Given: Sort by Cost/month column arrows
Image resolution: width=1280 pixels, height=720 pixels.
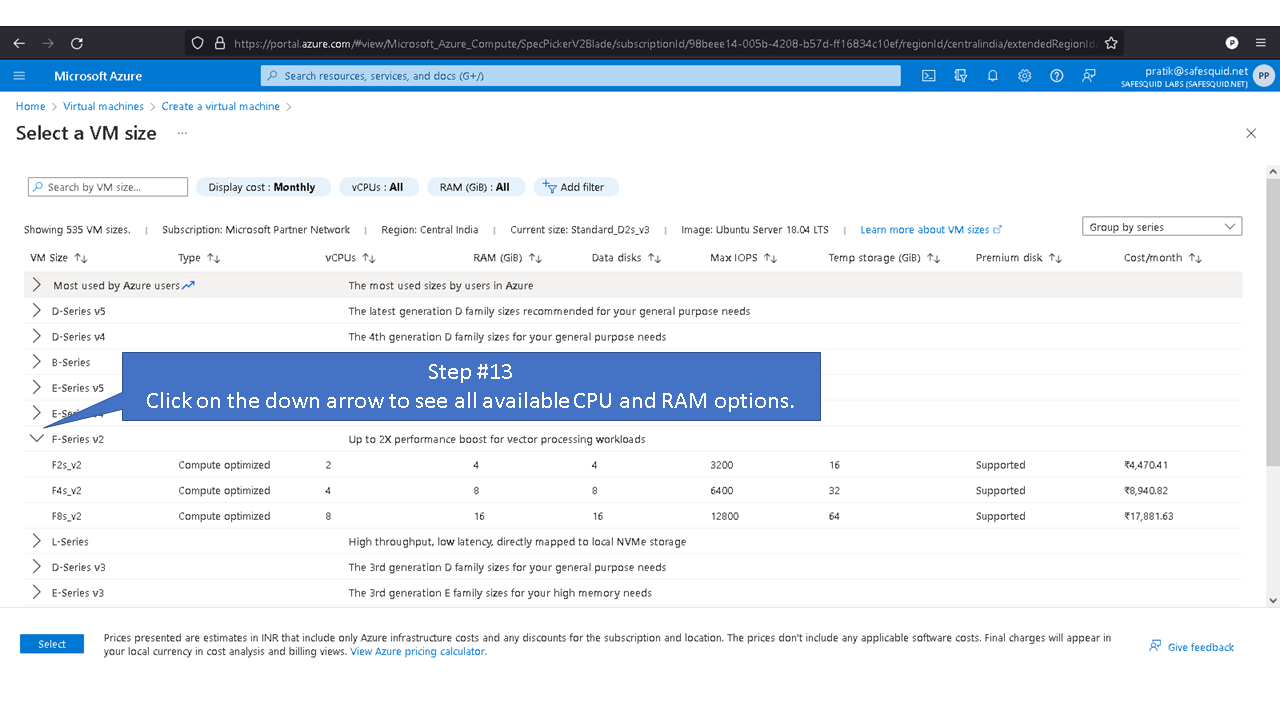Looking at the screenshot, I should pos(1195,258).
